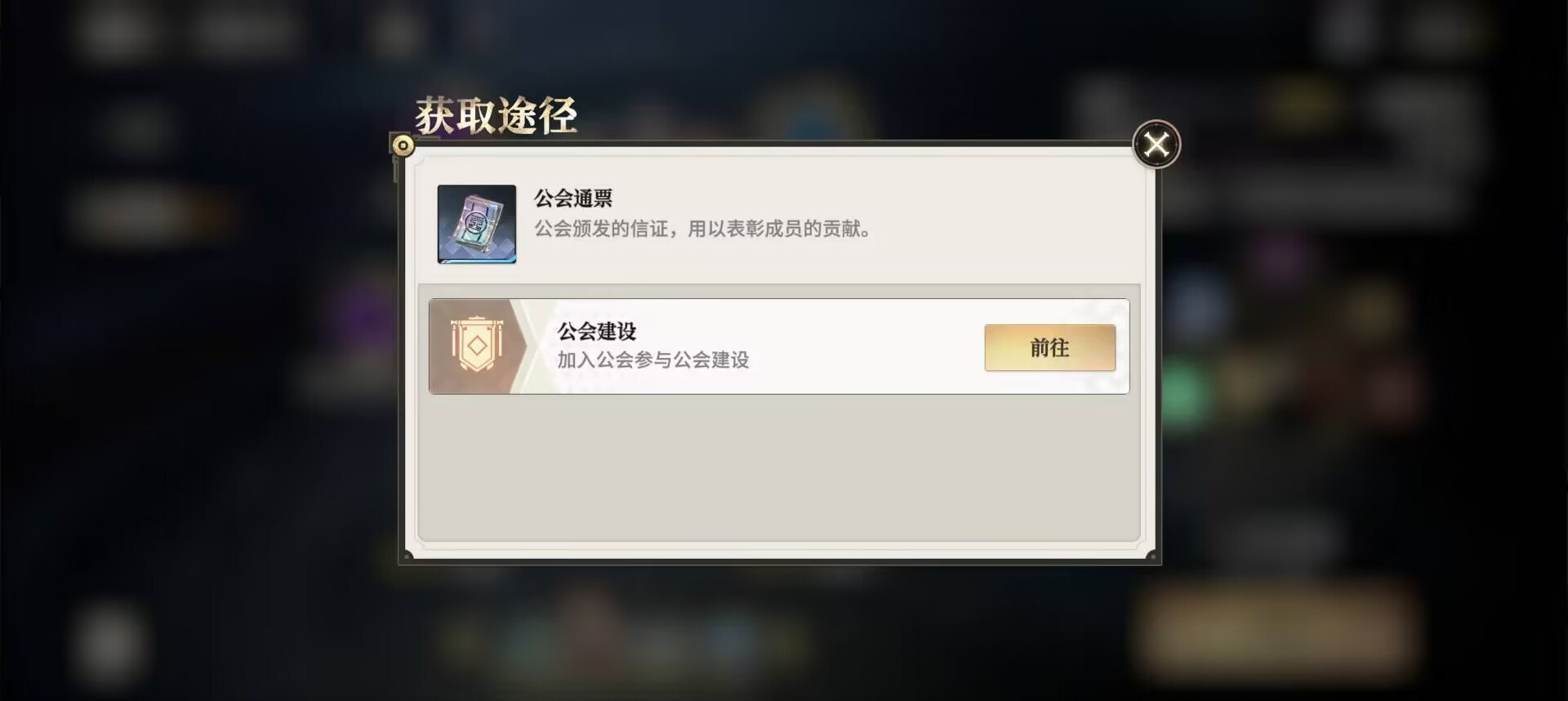Select the 公会建设 entry title

597,331
